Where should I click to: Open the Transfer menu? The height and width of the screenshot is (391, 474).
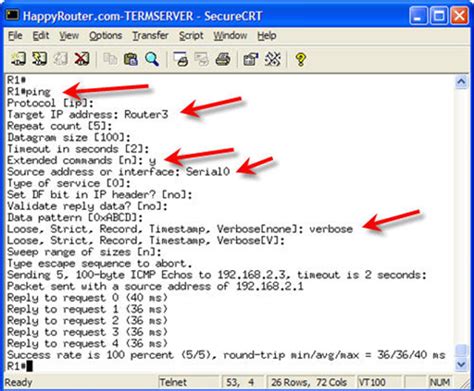(150, 36)
